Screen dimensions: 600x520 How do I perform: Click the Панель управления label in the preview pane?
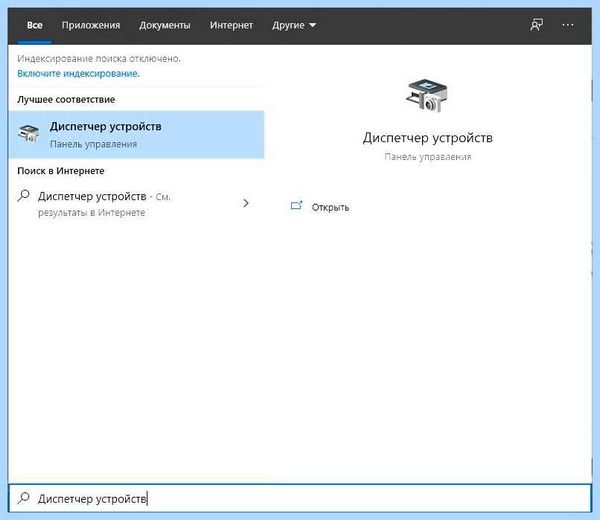[427, 156]
